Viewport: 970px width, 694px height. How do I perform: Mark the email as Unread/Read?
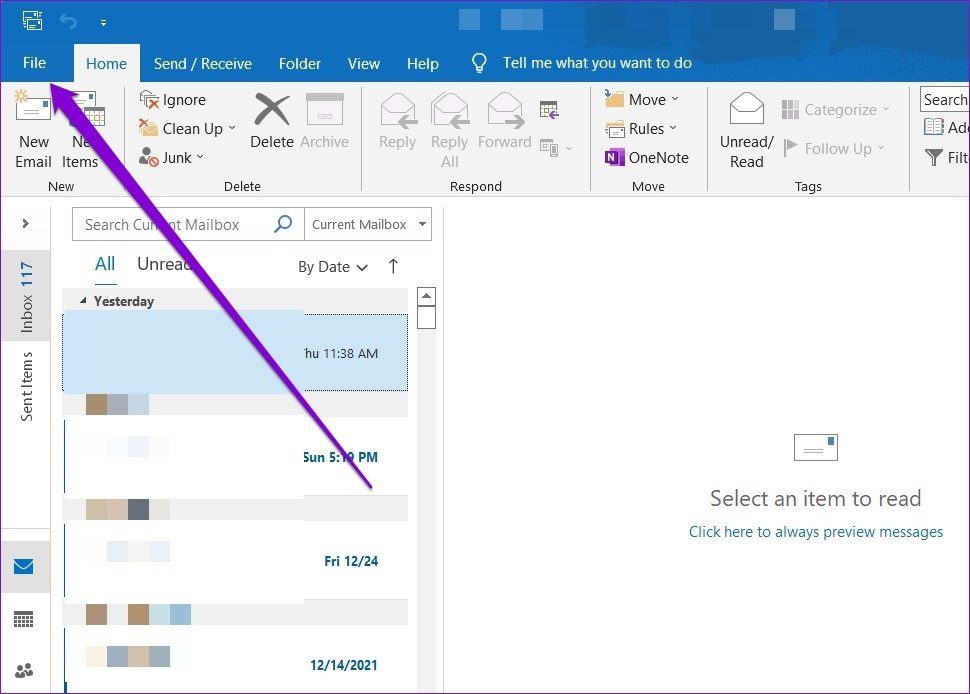pos(746,128)
